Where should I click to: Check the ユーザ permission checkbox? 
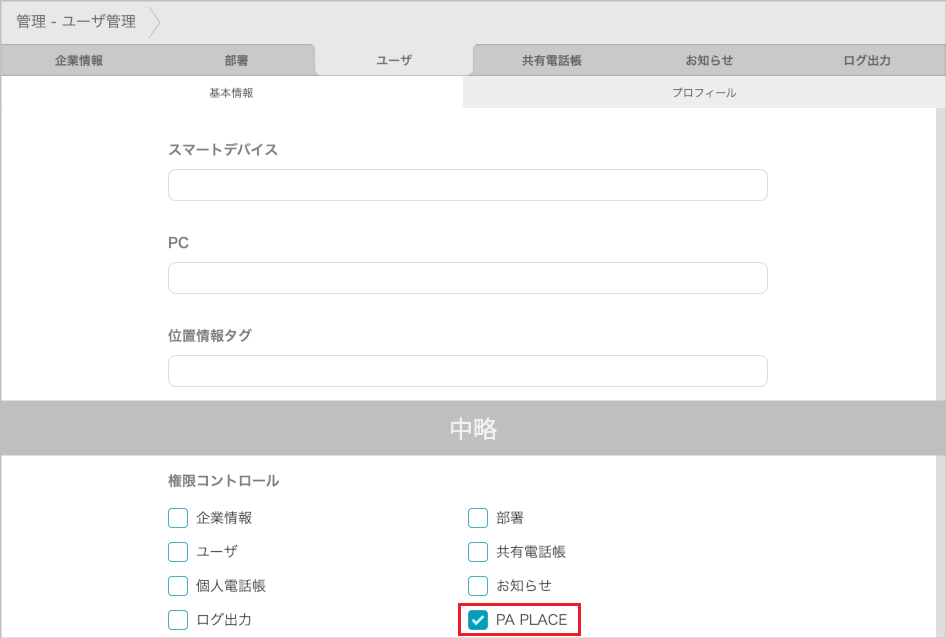click(x=178, y=552)
